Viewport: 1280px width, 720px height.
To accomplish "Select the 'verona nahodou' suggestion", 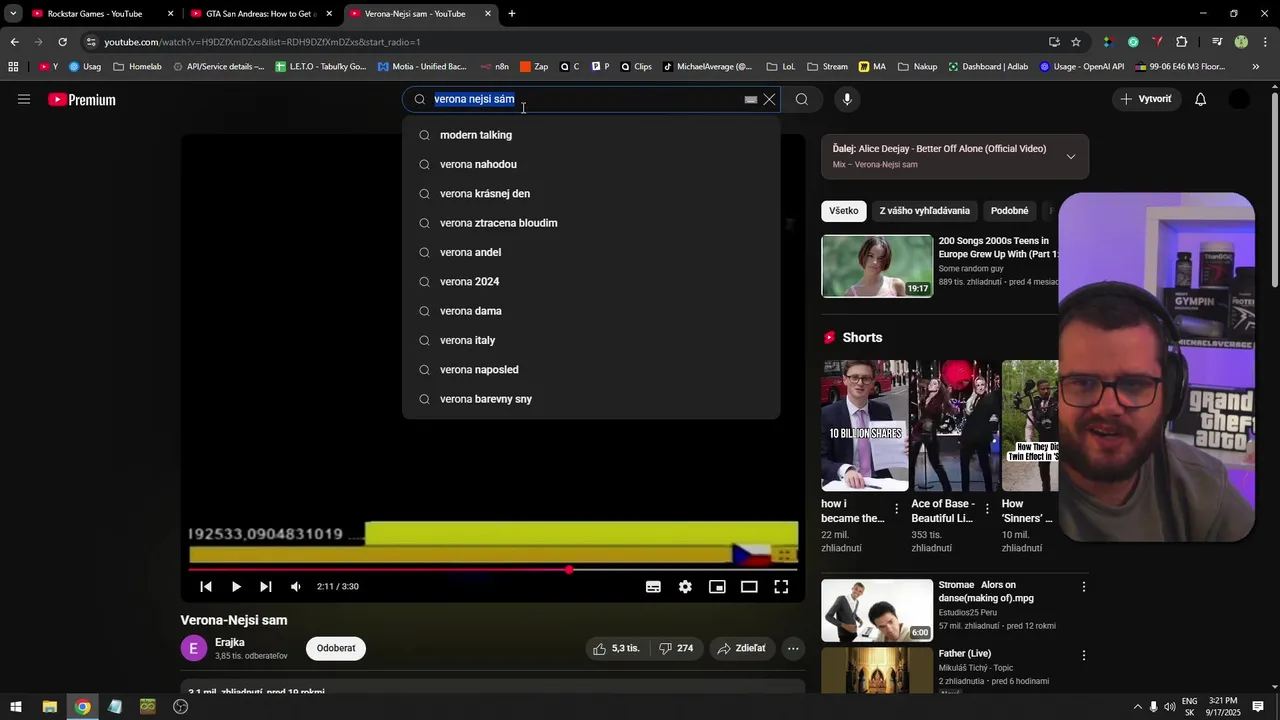I will (591, 164).
